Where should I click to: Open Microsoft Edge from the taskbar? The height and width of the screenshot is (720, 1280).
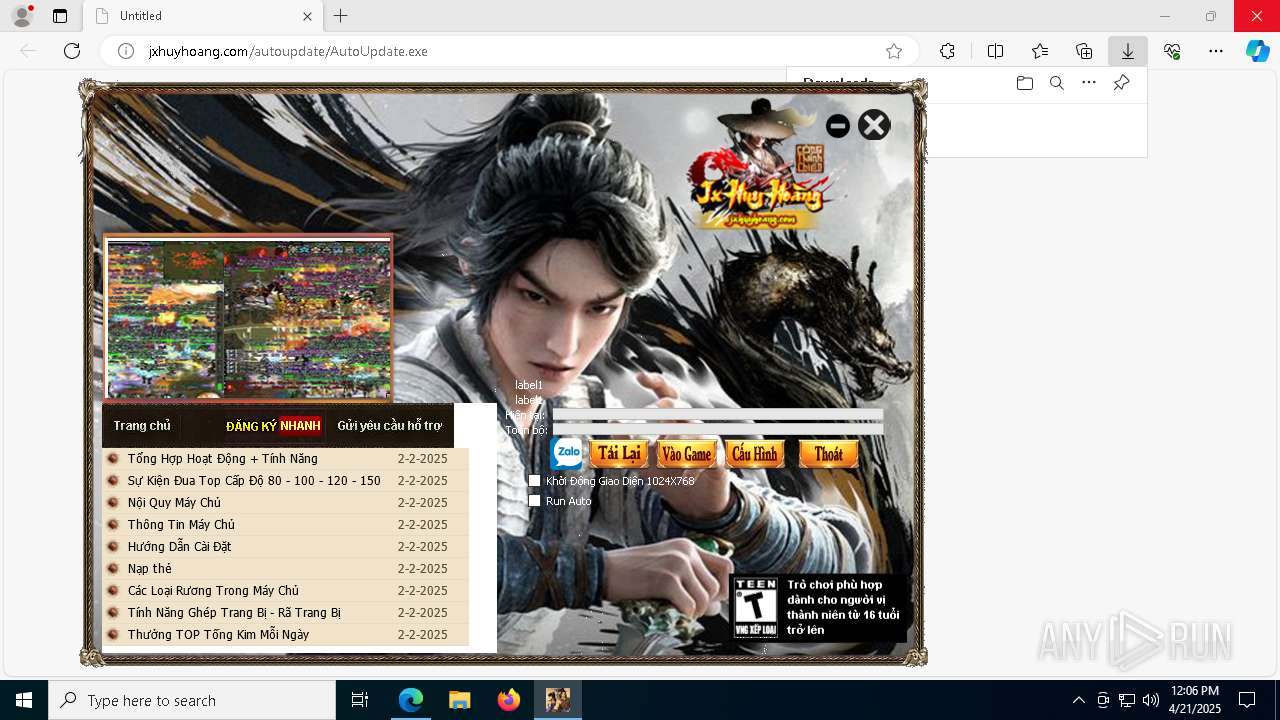[411, 700]
